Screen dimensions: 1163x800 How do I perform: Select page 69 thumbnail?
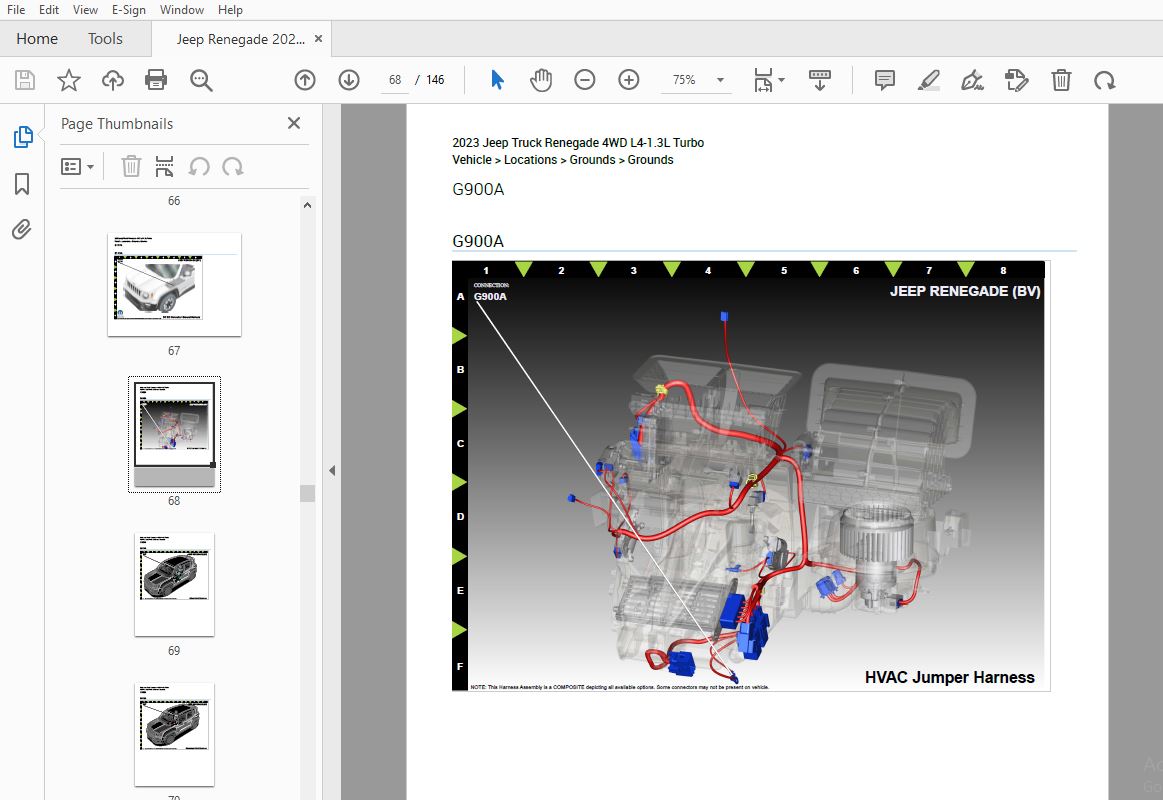174,584
